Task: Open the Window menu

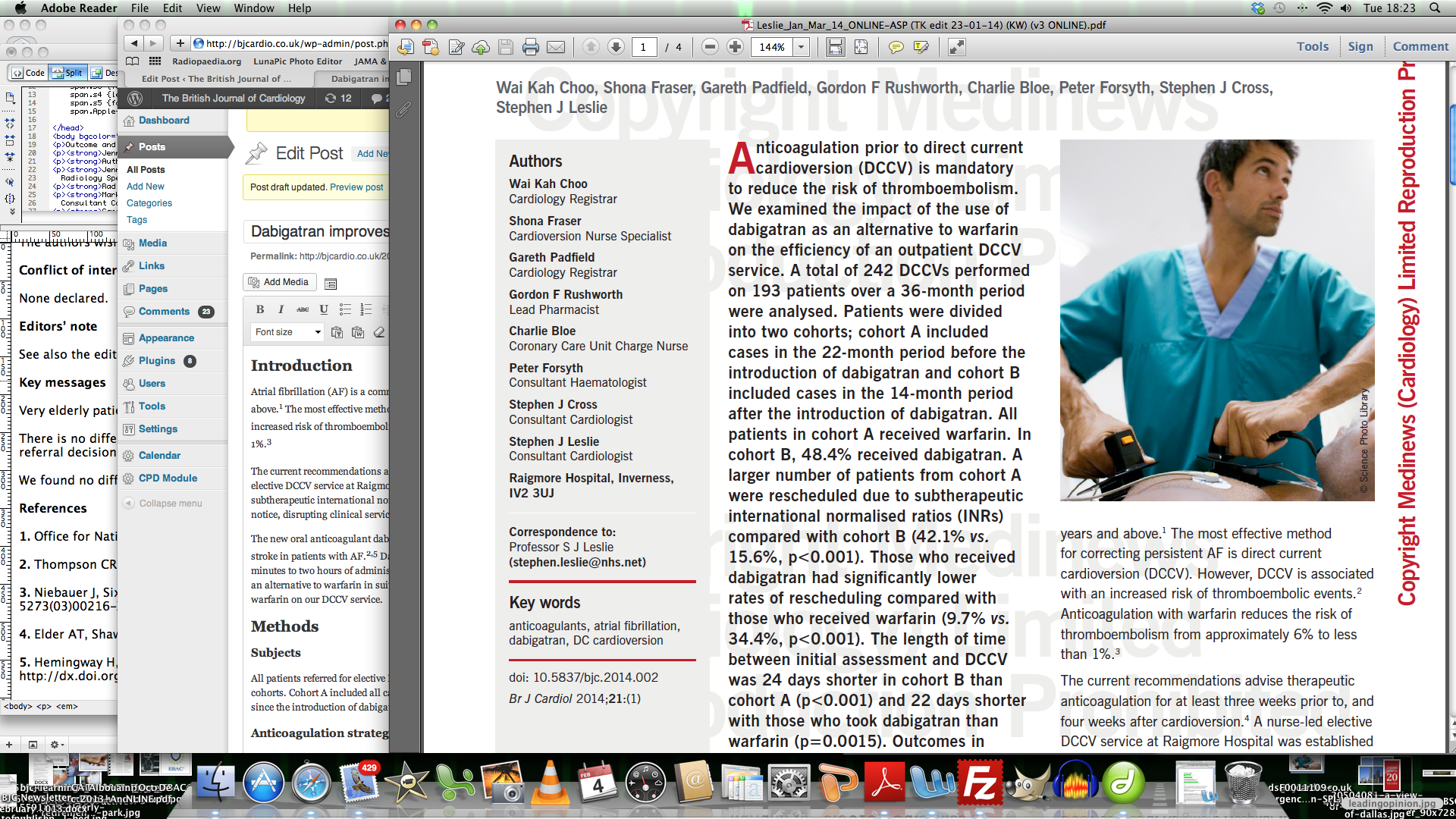Action: tap(253, 8)
